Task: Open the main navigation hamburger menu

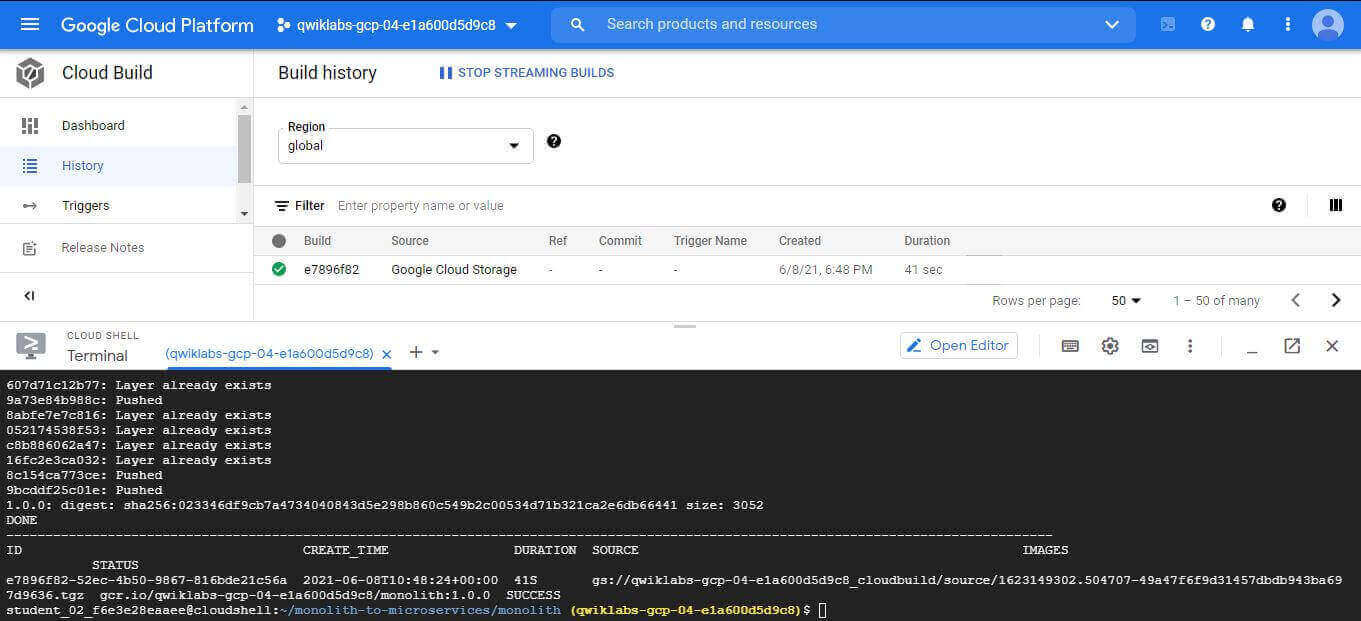Action: point(30,24)
